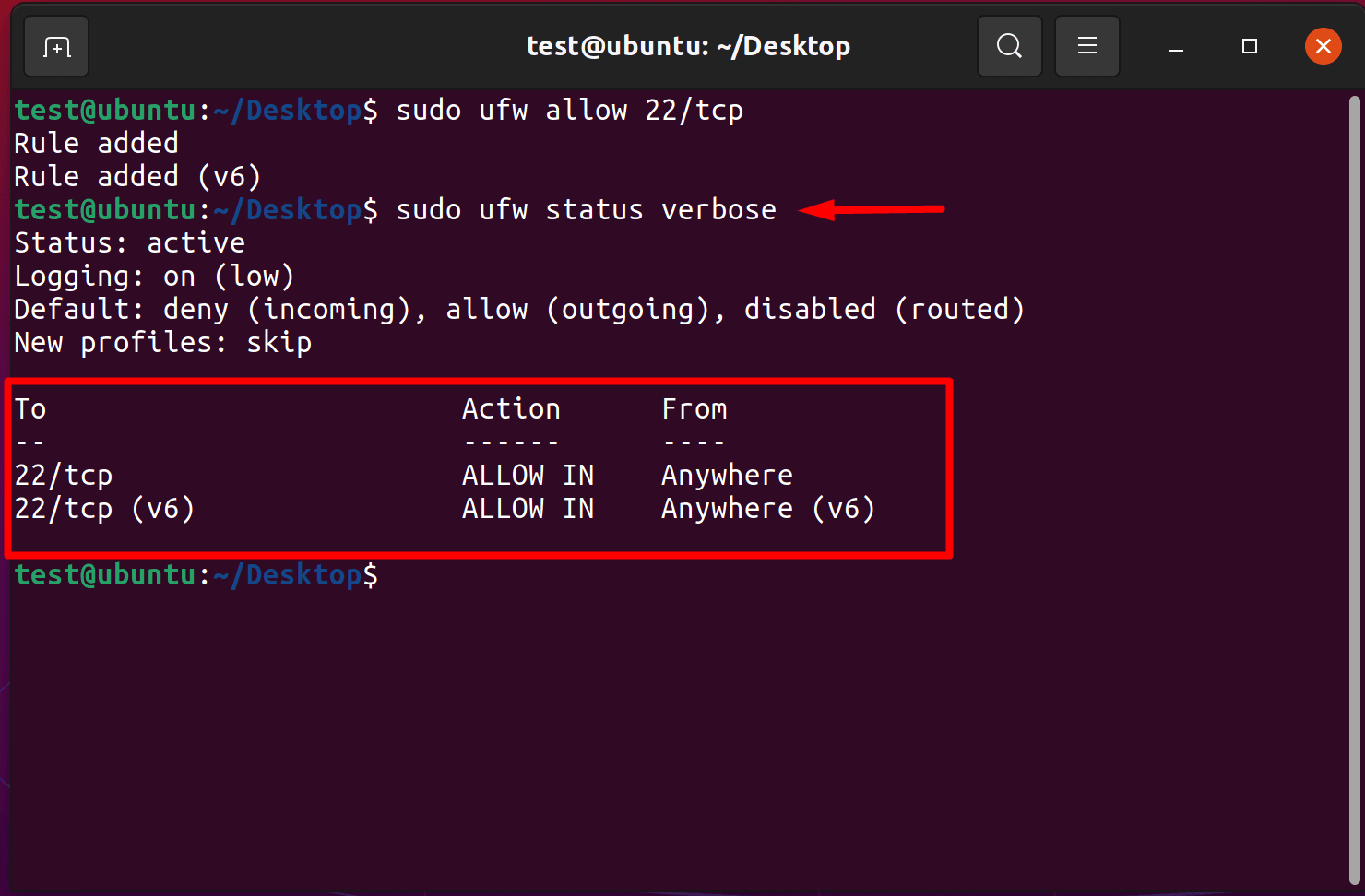Click the minimize window icon
This screenshot has height=896, width=1365.
(x=1176, y=45)
